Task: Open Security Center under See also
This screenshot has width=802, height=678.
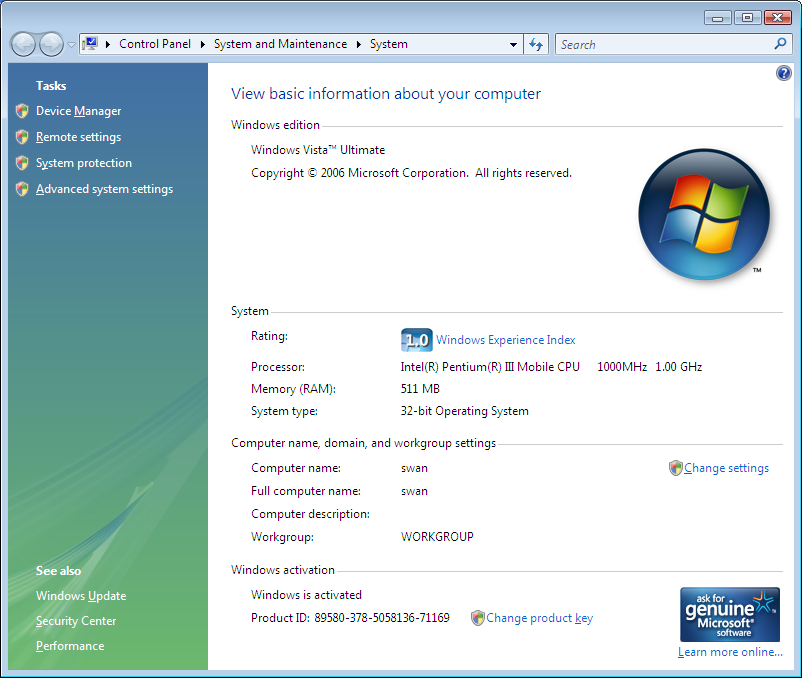Action: coord(76,621)
